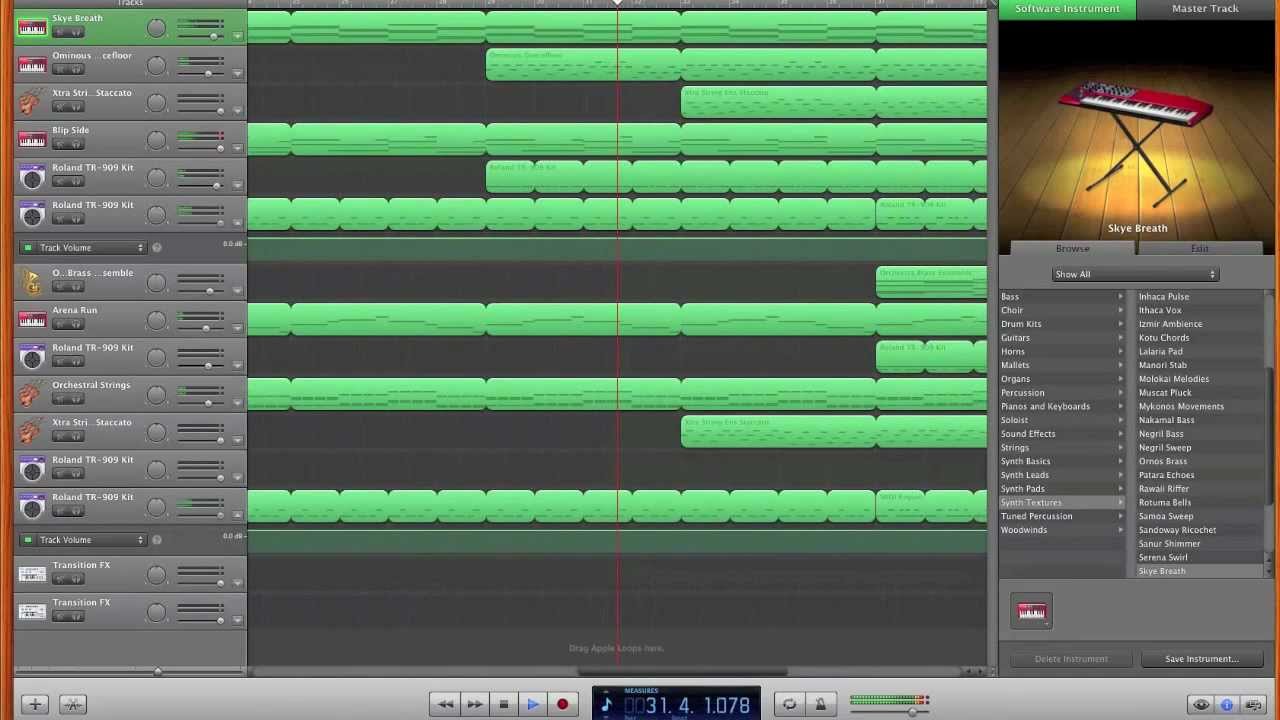This screenshot has height=720, width=1280.
Task: Fast forward the playhead
Action: 474,705
